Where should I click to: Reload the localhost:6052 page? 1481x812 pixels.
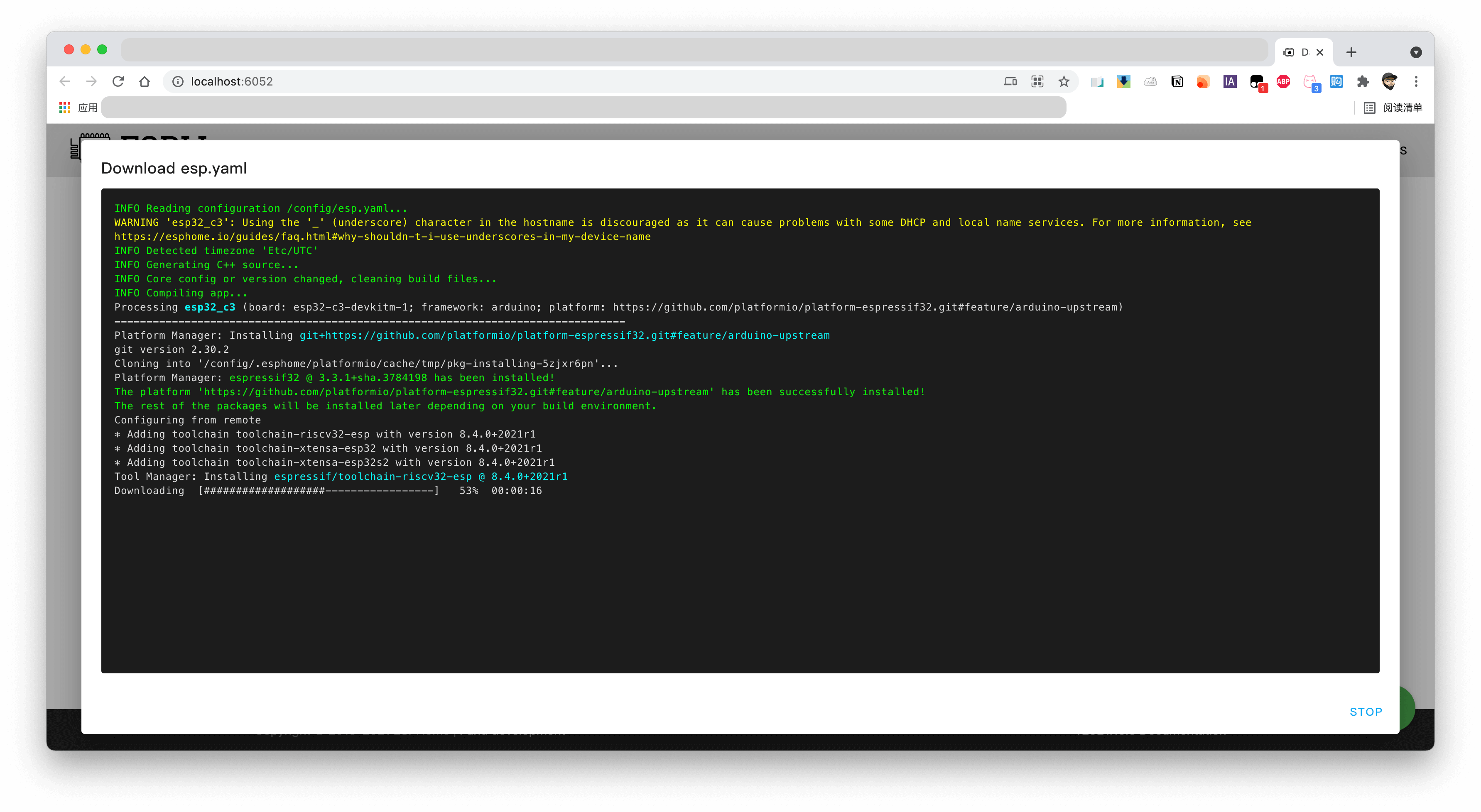coord(118,82)
